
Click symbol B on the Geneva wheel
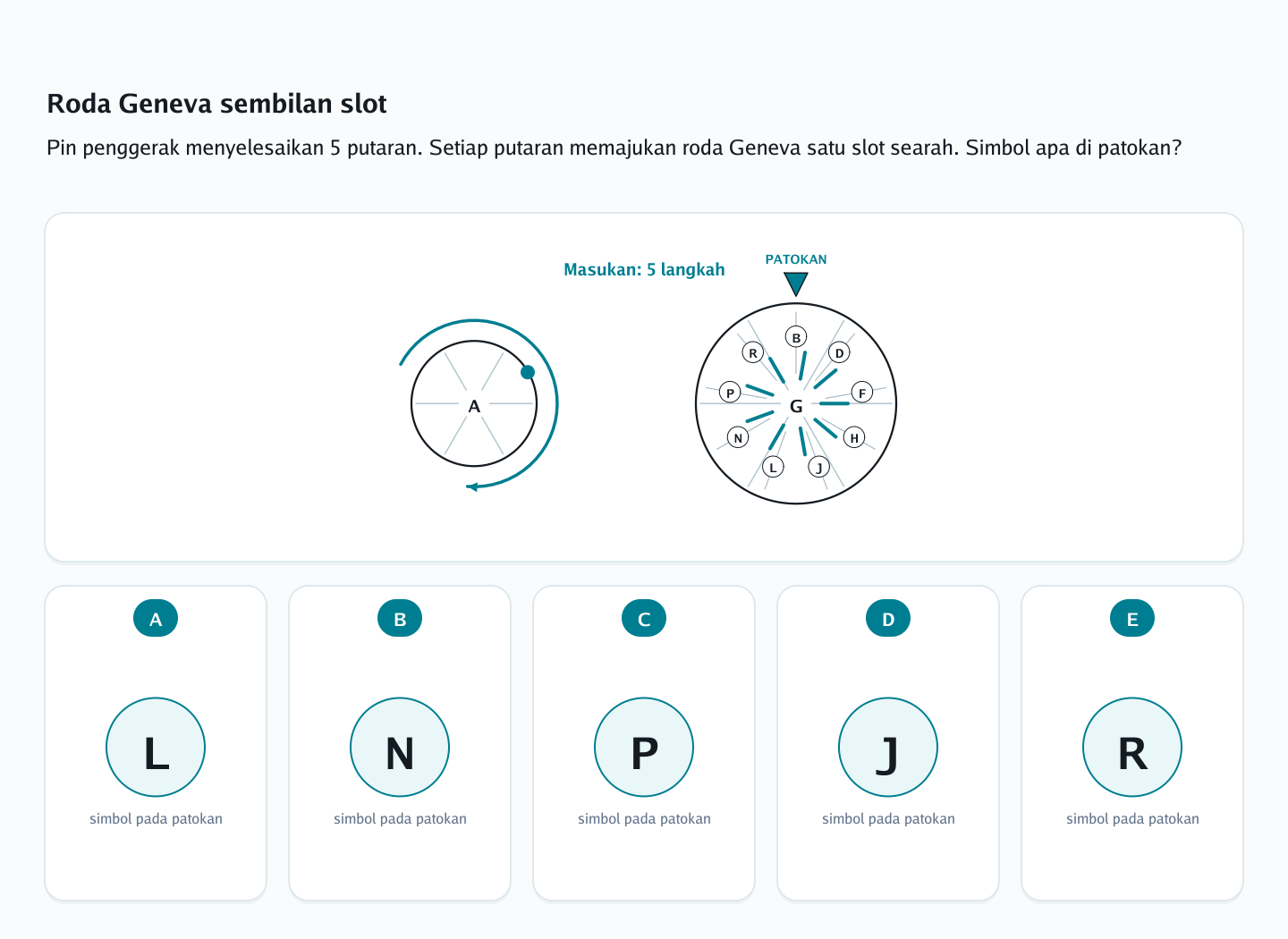[796, 337]
